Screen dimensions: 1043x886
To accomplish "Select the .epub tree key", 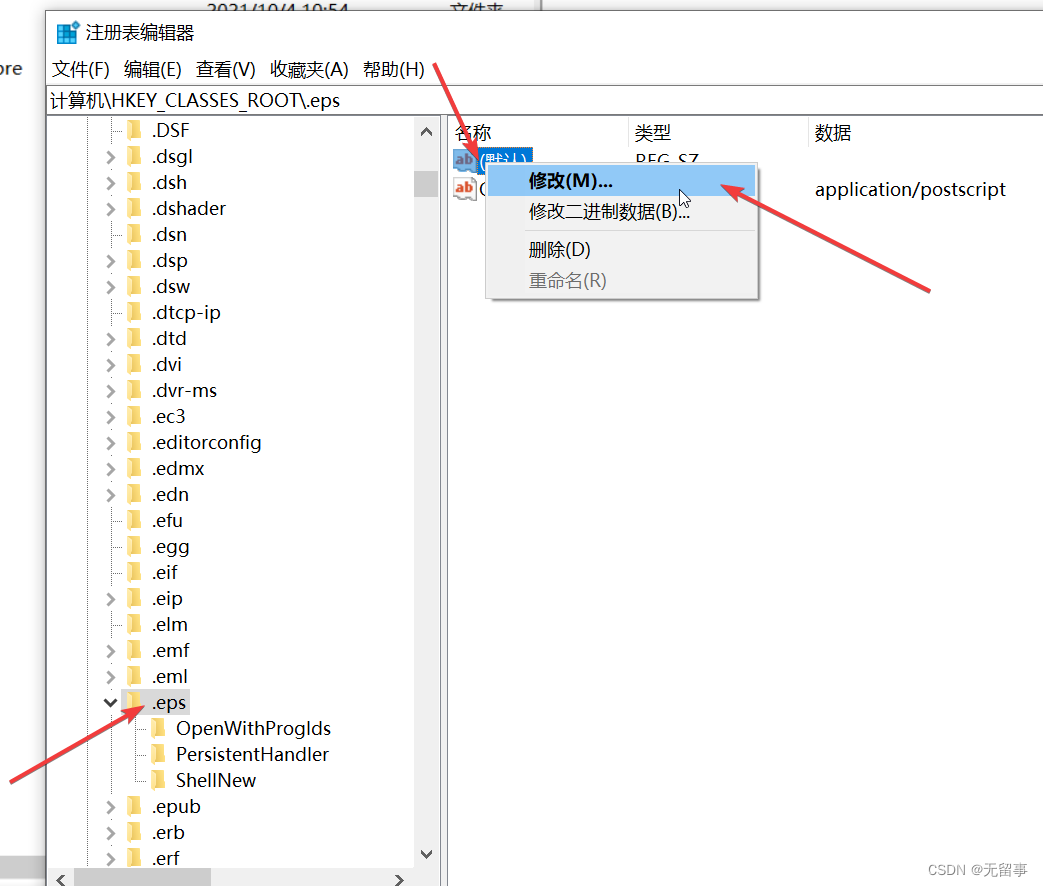I will click(176, 807).
